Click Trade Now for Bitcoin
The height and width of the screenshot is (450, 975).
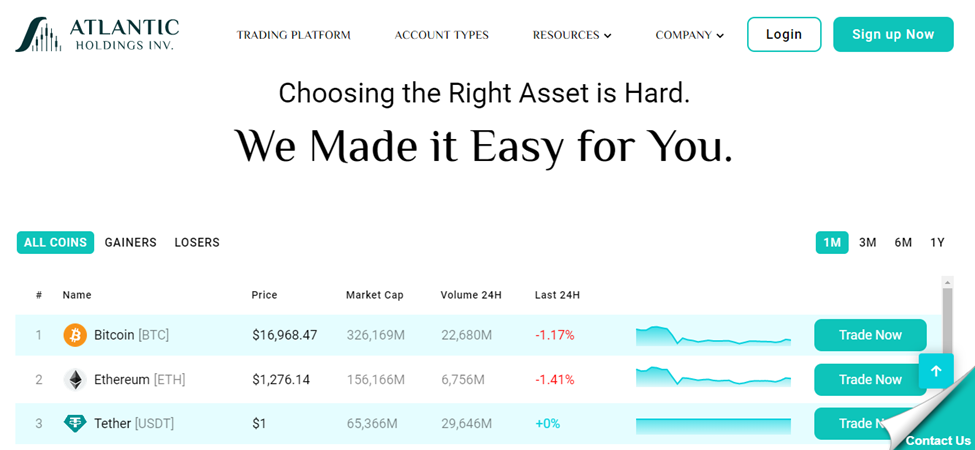[870, 335]
